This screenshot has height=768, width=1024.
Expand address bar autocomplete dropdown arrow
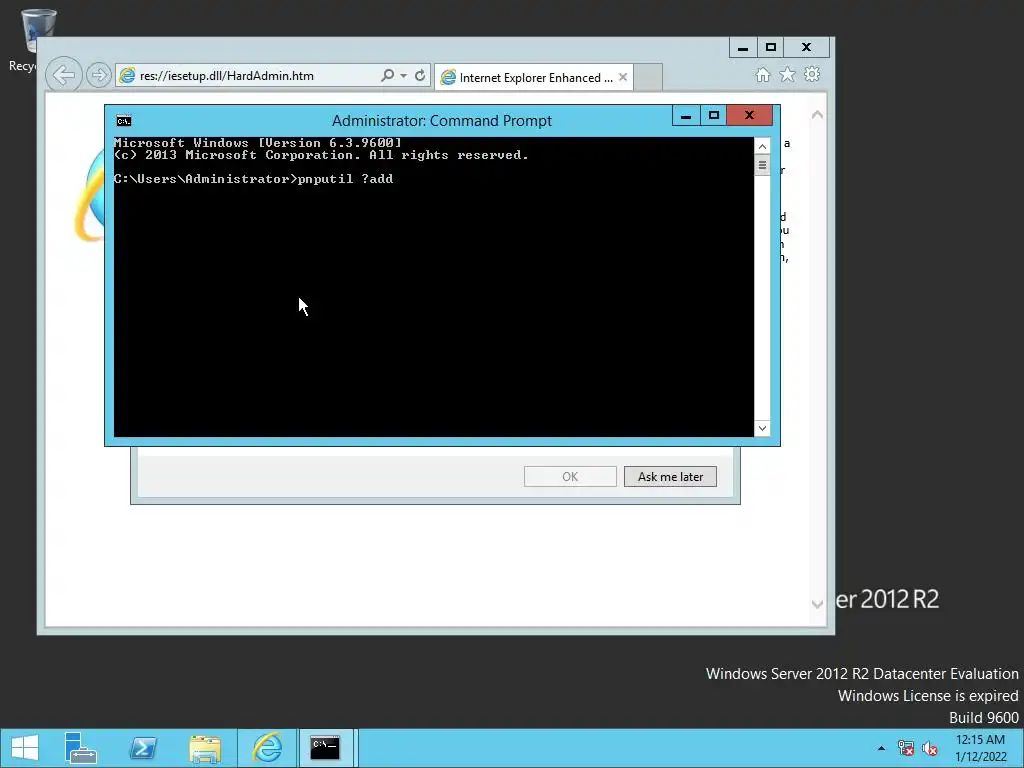[404, 76]
